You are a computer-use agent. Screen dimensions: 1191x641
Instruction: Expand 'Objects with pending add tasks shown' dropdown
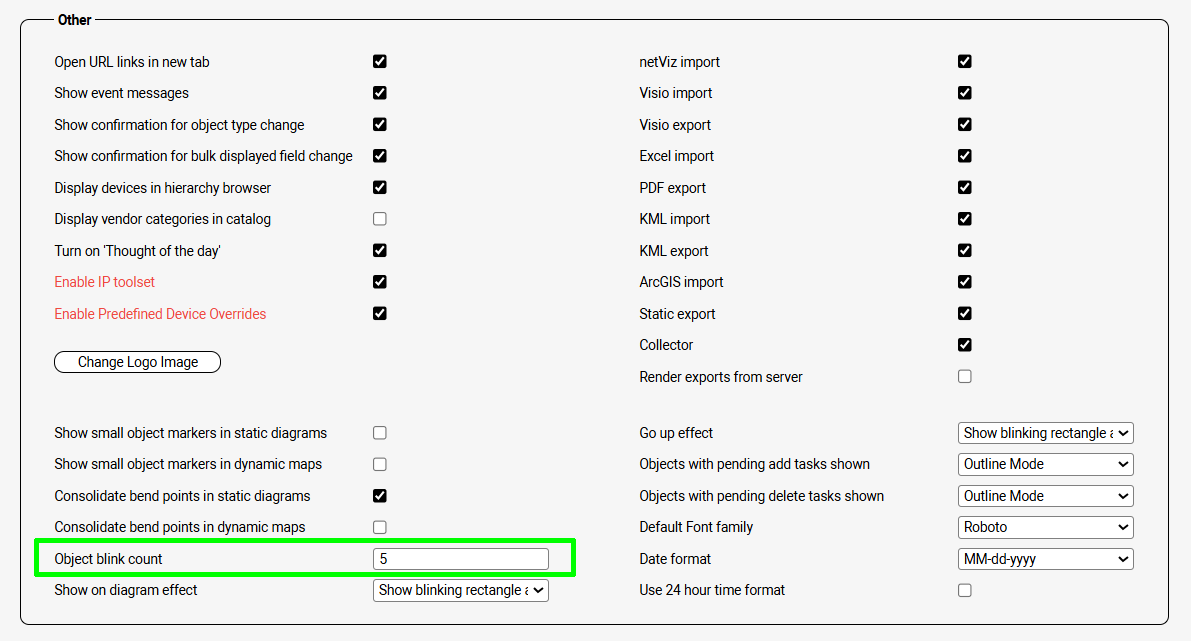[x=1045, y=464]
